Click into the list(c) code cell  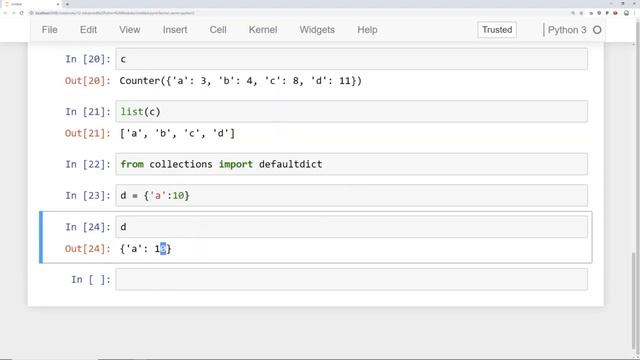[x=351, y=111]
